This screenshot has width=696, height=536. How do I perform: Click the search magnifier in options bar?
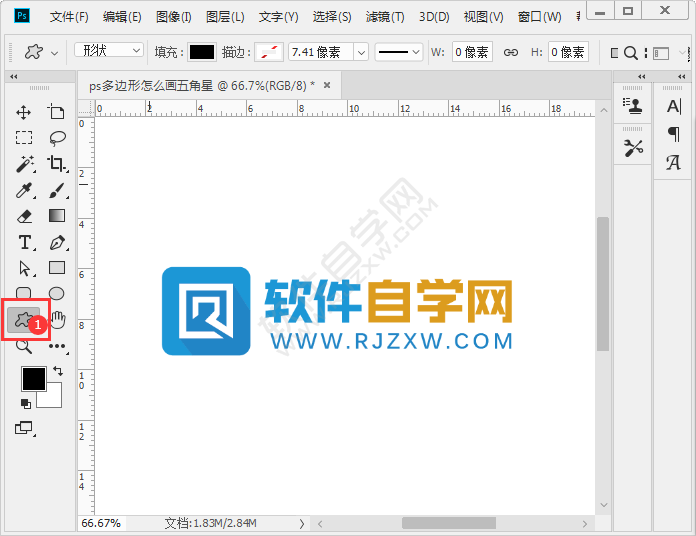630,53
